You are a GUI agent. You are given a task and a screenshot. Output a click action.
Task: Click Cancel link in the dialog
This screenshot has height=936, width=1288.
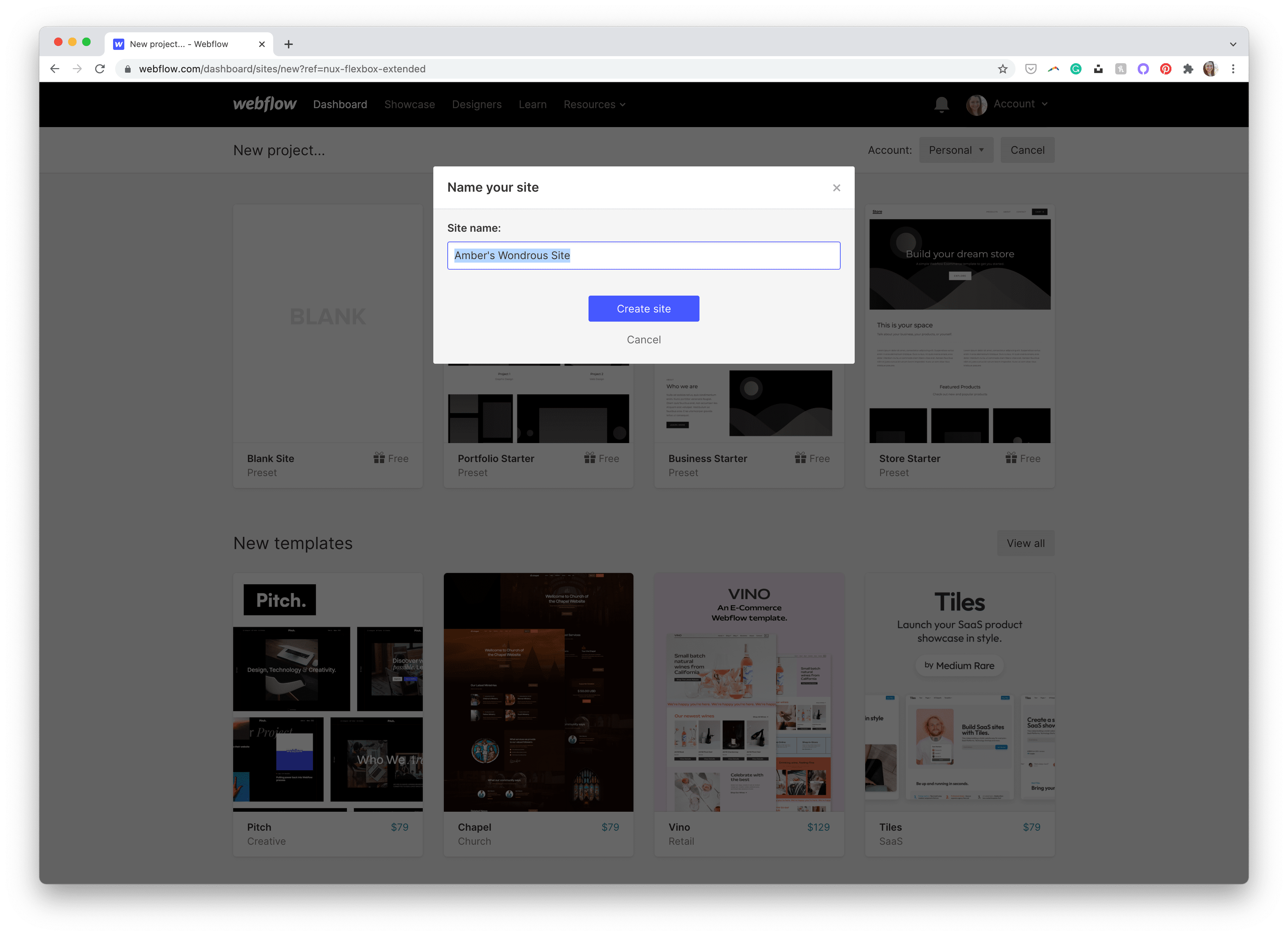[x=643, y=340]
